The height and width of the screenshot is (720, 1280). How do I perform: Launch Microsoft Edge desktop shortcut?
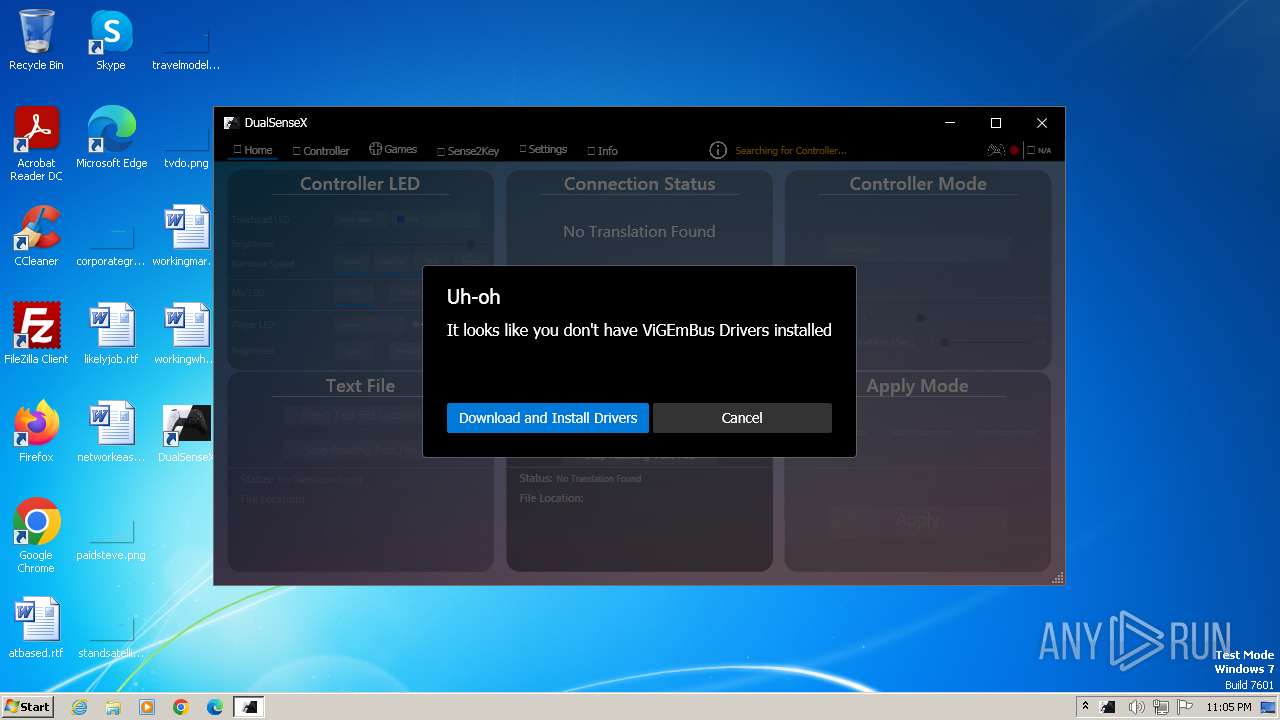(x=111, y=138)
